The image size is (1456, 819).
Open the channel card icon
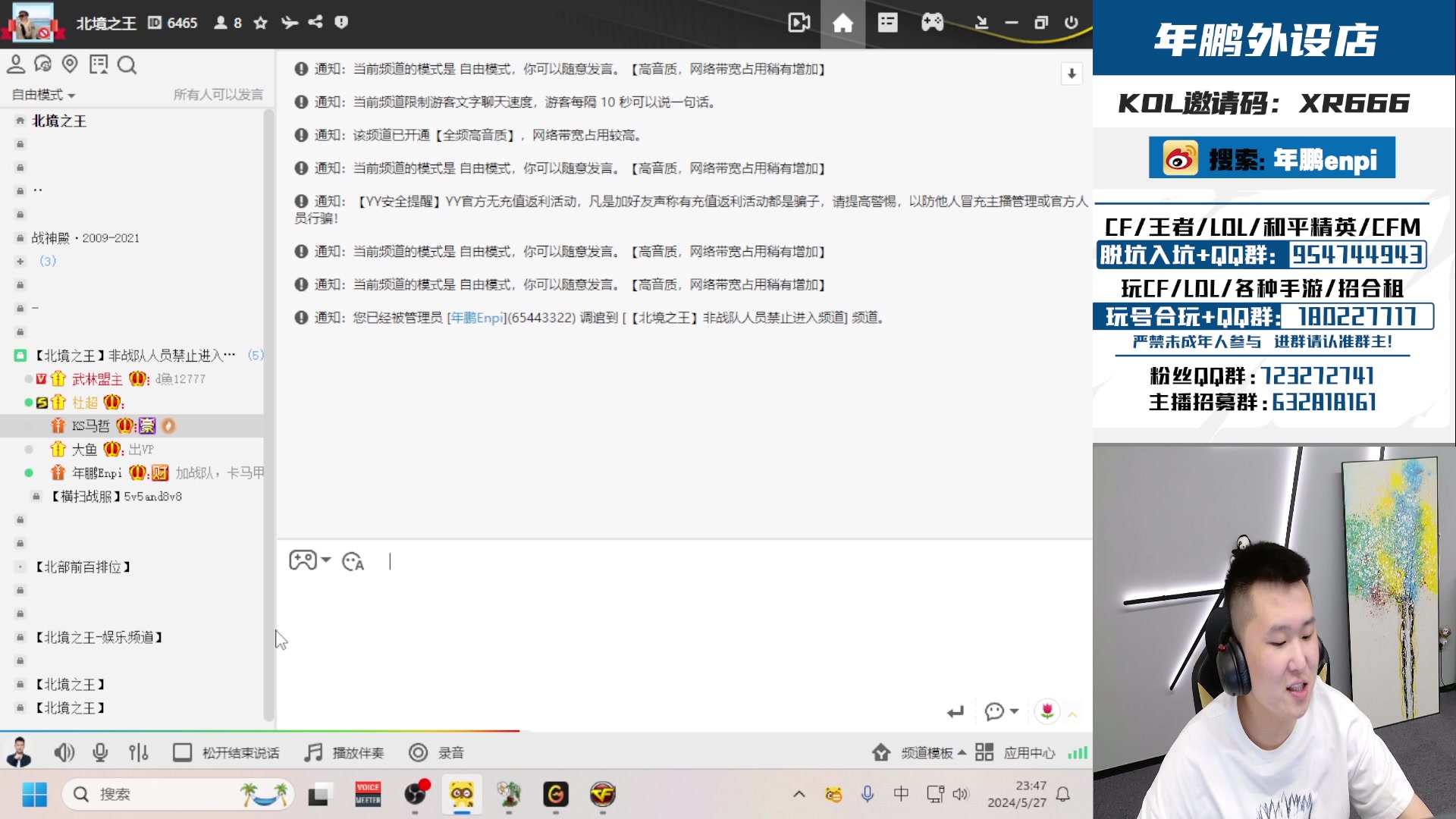point(99,64)
